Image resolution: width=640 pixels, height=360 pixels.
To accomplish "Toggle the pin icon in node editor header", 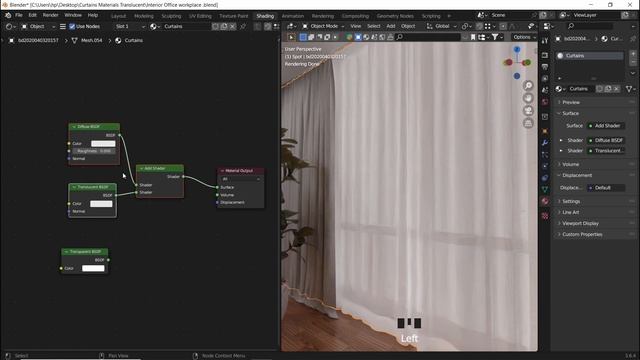I will click(x=243, y=26).
